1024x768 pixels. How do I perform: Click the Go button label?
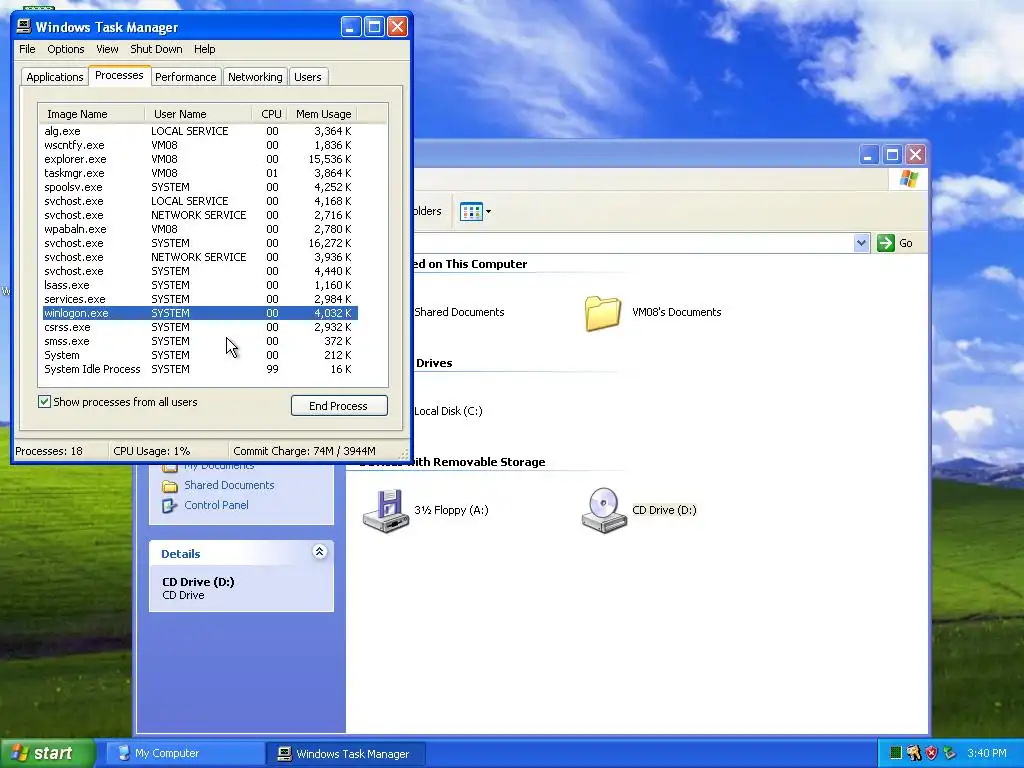click(906, 243)
